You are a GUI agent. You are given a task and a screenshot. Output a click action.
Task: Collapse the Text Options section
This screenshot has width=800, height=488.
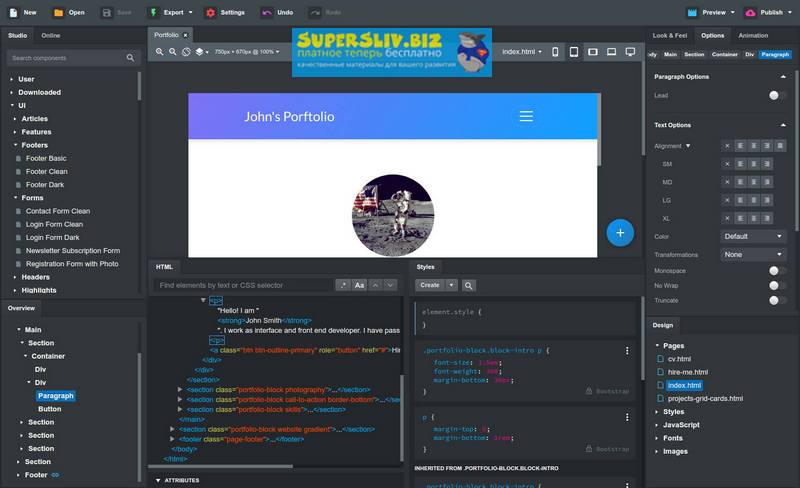coord(783,125)
